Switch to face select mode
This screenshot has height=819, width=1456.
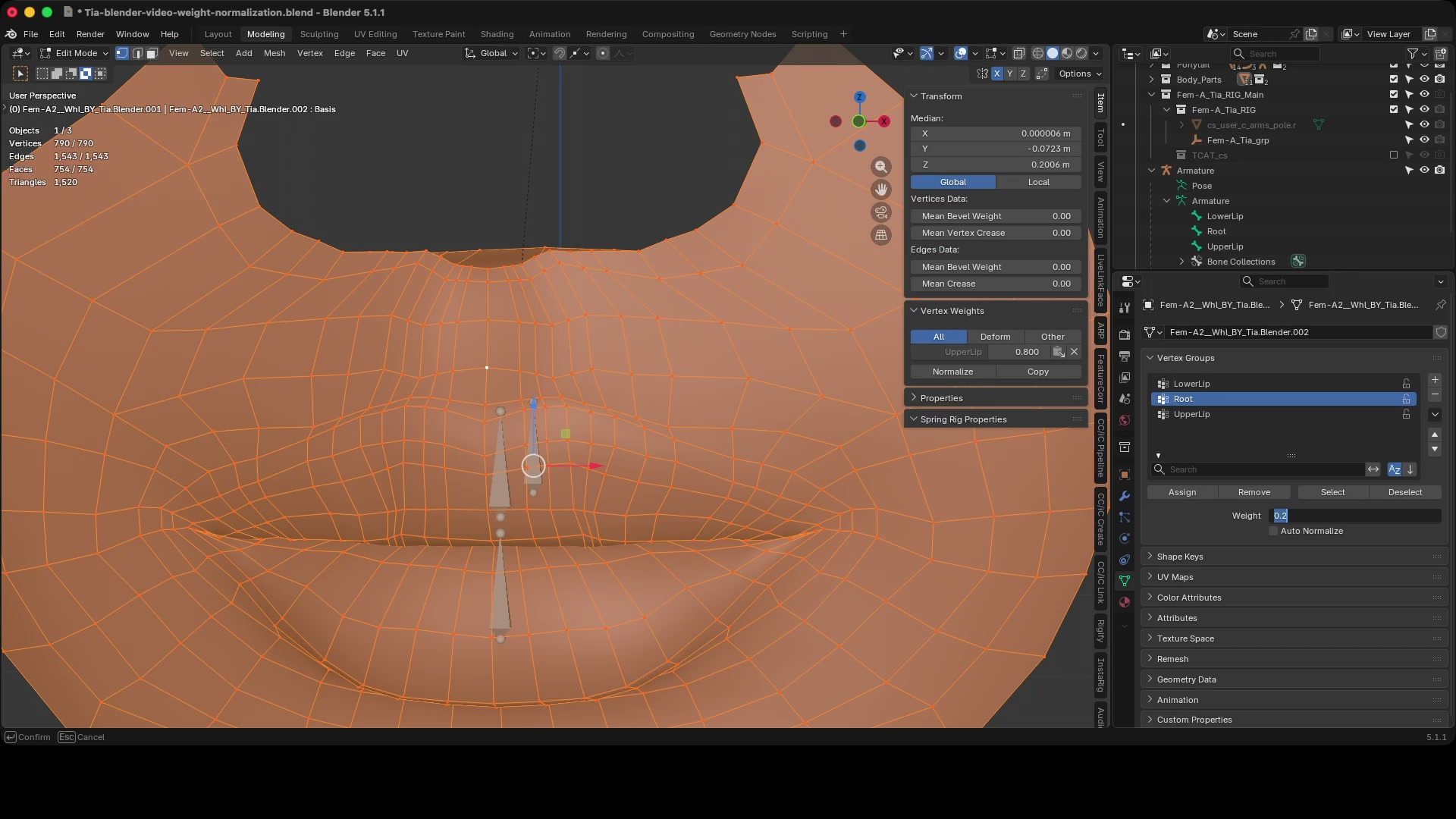[152, 53]
